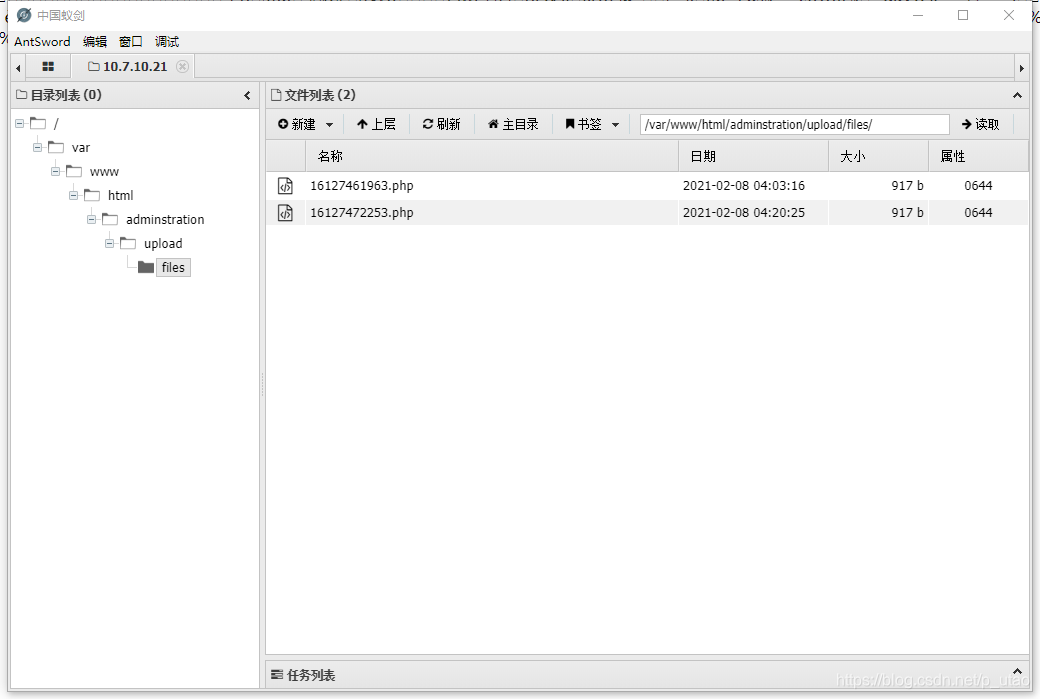Expand the 任务列表 panel chevron

click(x=1017, y=671)
